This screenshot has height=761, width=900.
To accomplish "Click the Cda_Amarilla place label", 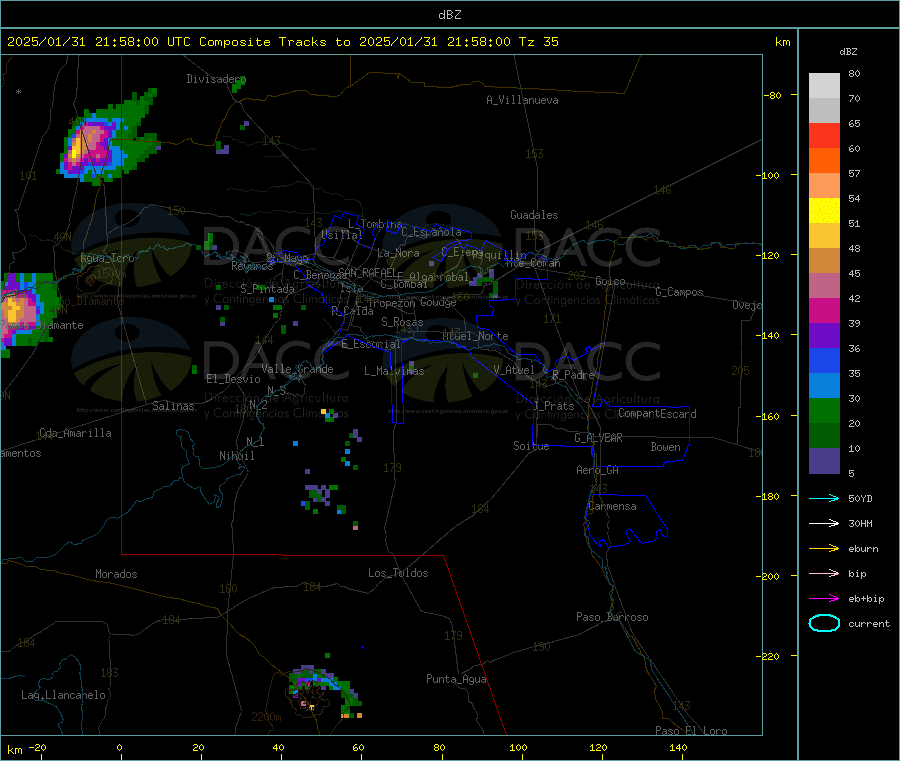I will coord(75,433).
